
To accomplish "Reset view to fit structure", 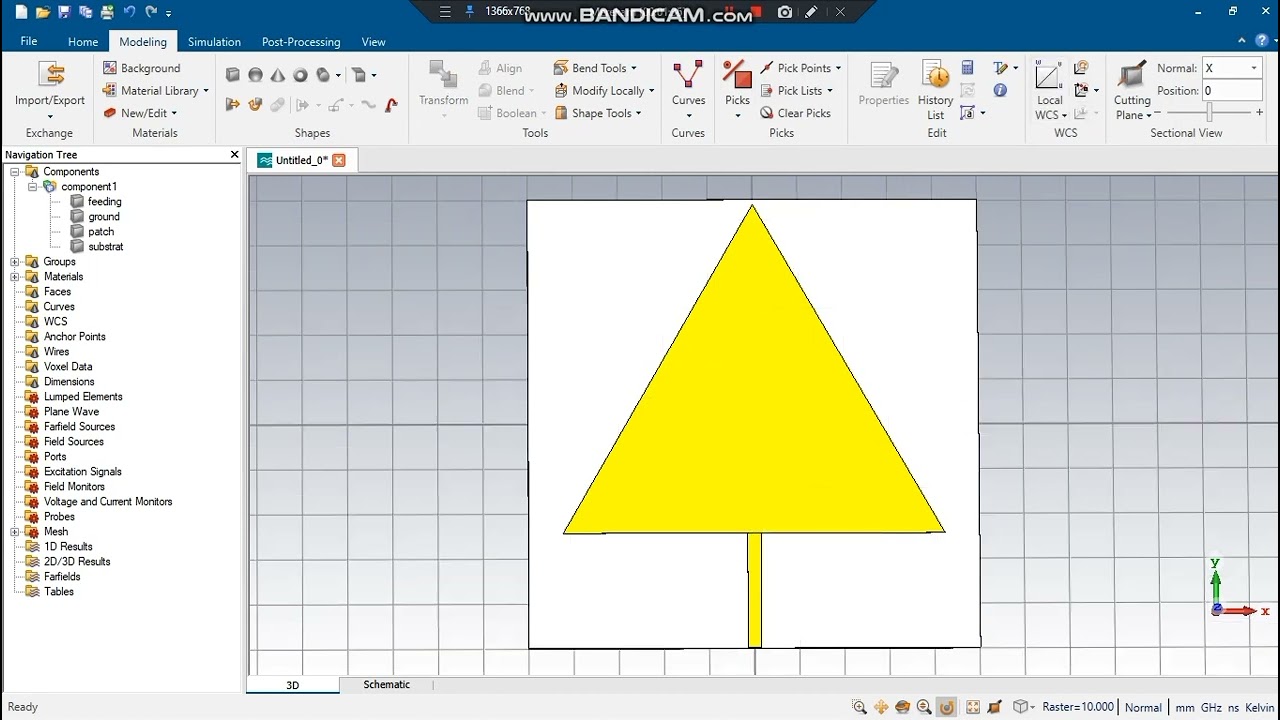I will point(973,707).
